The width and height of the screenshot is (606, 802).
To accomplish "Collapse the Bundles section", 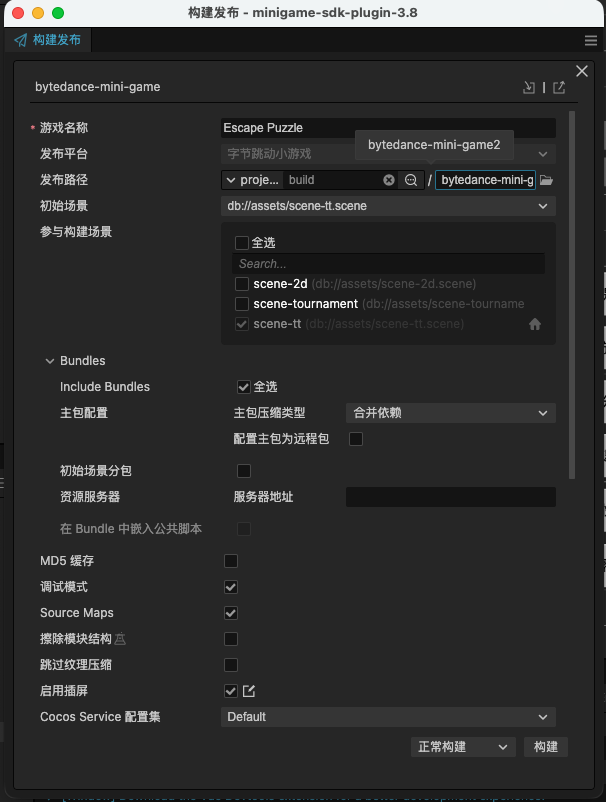I will (x=49, y=361).
